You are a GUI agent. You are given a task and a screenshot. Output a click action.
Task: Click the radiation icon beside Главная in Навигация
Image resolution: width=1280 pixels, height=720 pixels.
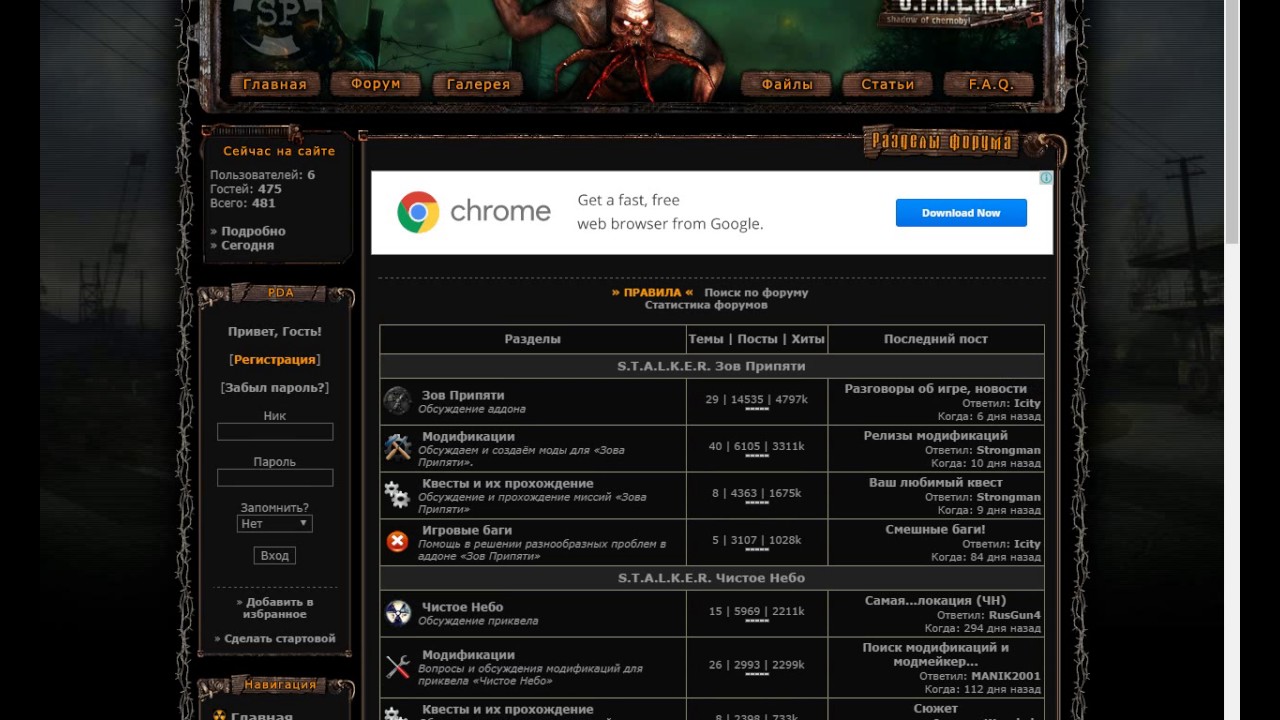(x=220, y=716)
